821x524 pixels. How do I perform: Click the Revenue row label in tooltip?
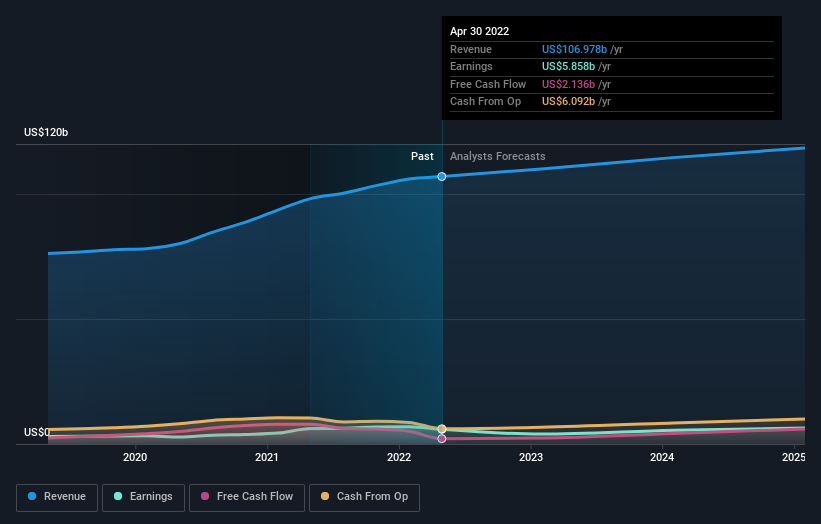(471, 49)
